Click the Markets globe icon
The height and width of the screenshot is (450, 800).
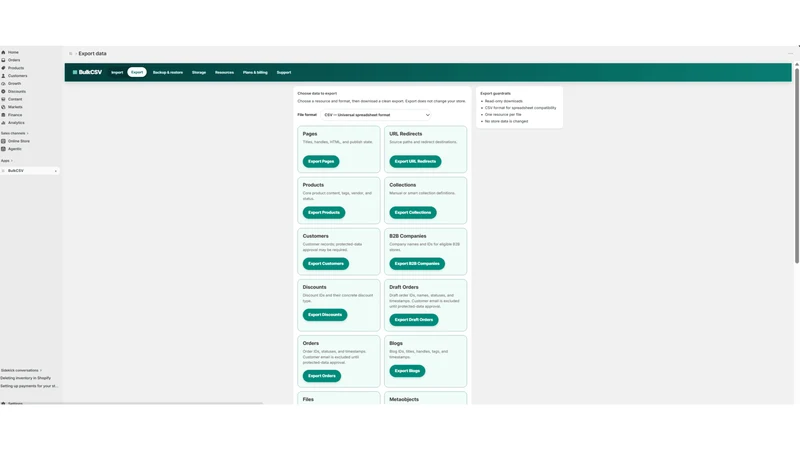point(3,107)
